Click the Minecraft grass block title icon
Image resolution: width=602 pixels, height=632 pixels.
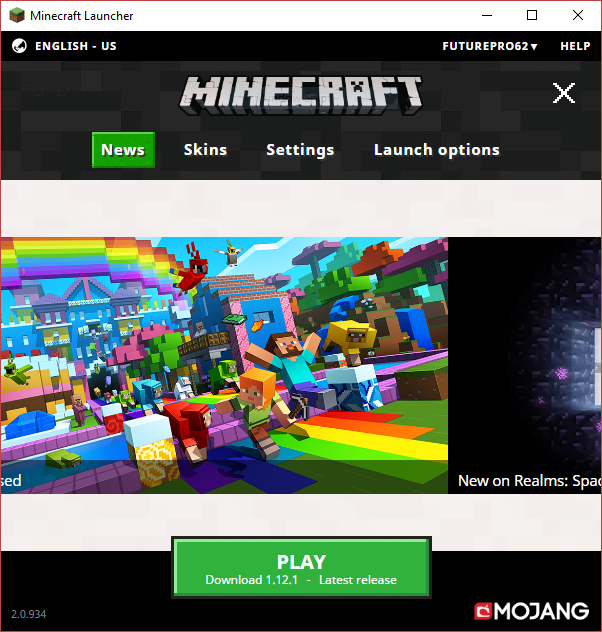tap(17, 15)
